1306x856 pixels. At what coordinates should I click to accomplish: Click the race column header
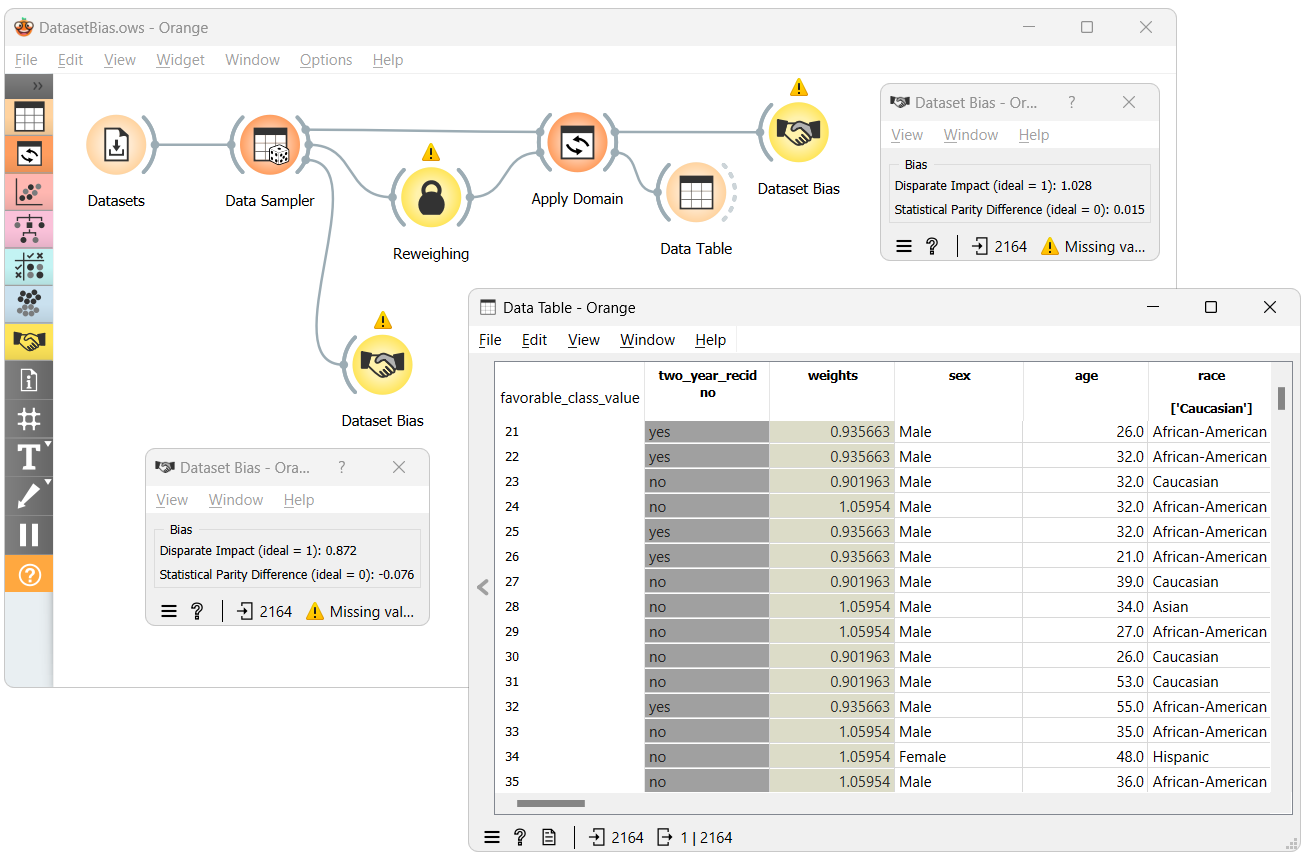1210,391
